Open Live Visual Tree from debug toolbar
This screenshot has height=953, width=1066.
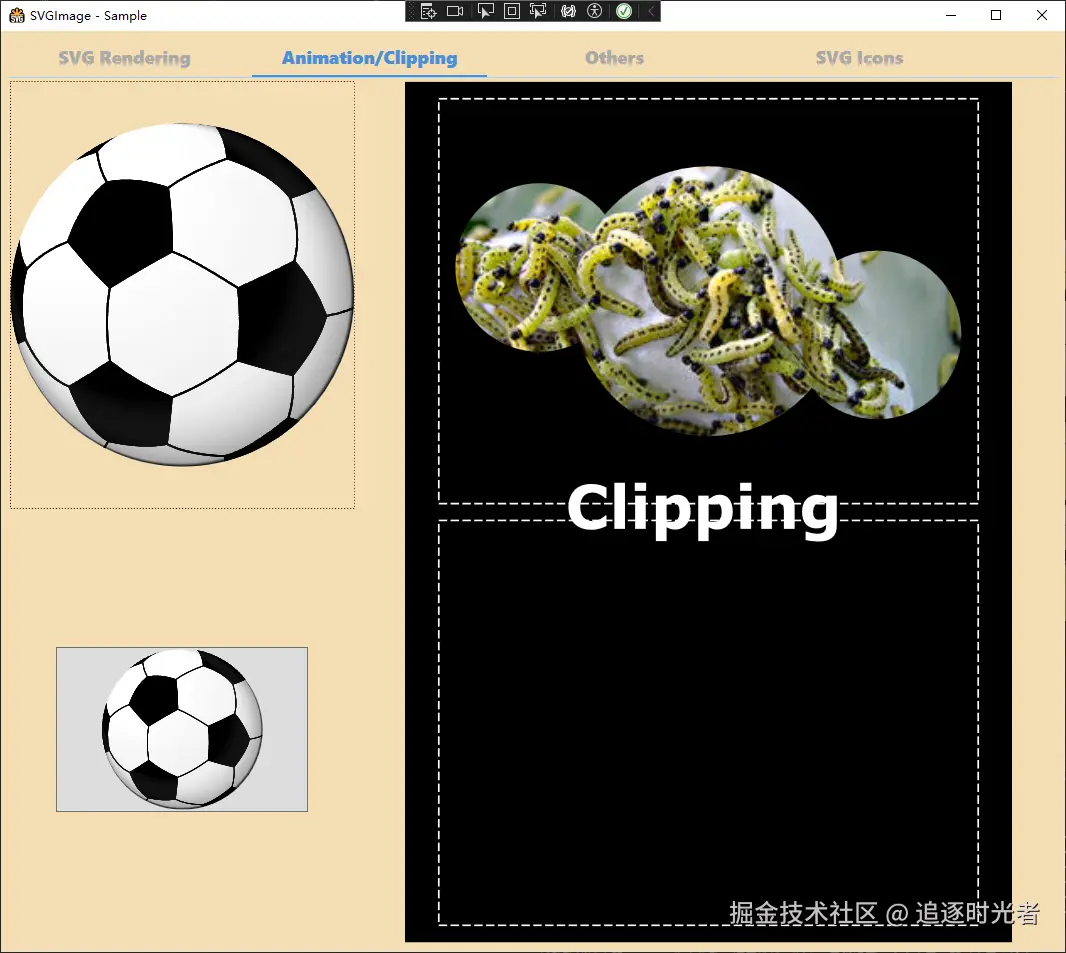428,11
